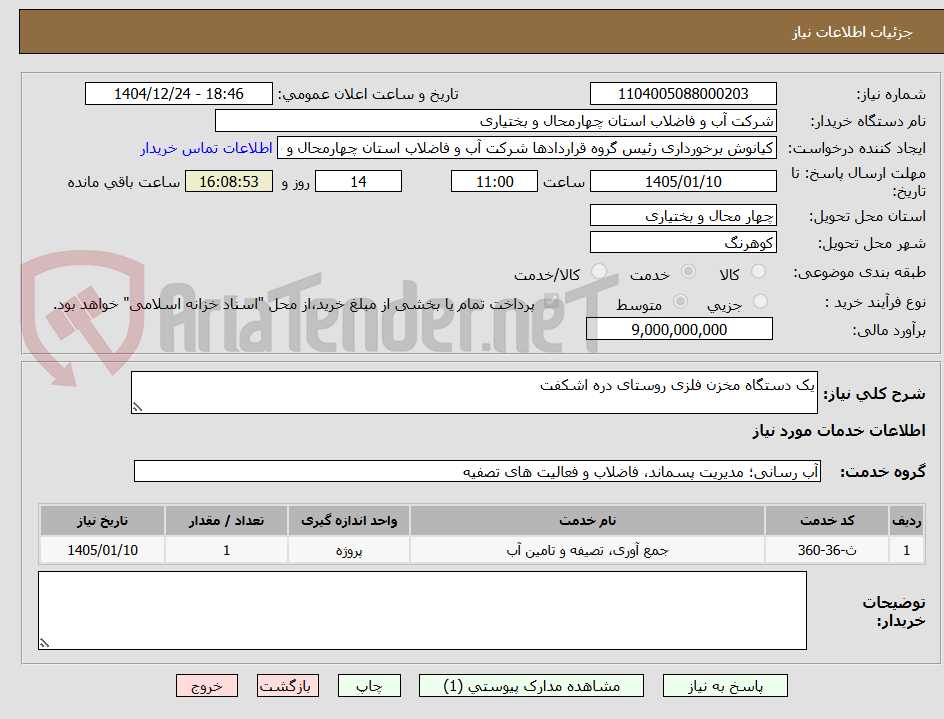Select the کالا radio button
The width and height of the screenshot is (944, 719).
(758, 272)
